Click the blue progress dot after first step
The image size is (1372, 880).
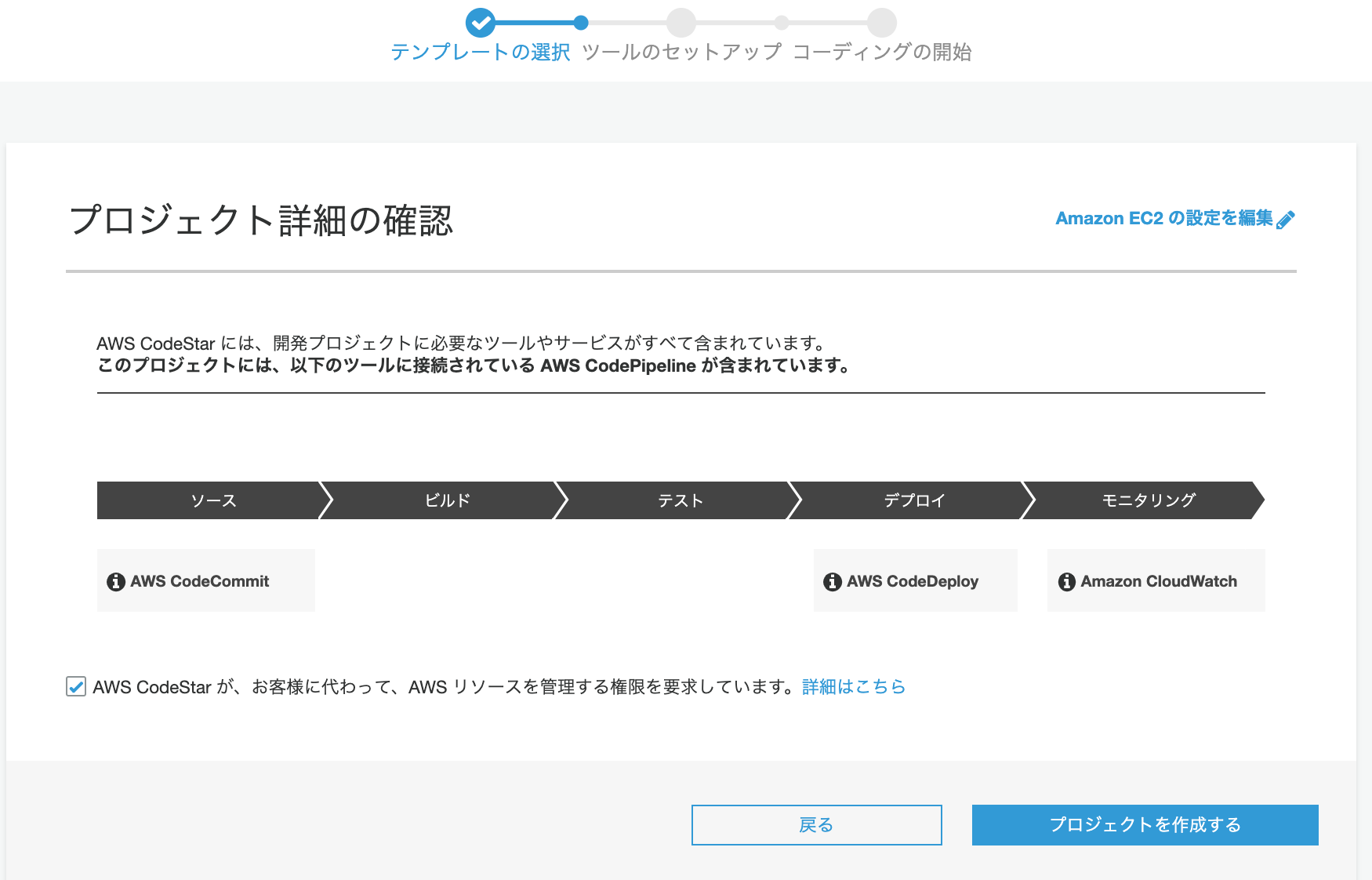(581, 23)
